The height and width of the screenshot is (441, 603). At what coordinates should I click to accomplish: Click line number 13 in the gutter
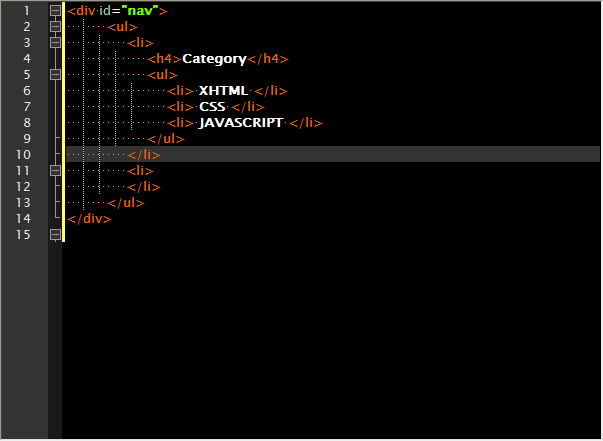click(x=23, y=203)
